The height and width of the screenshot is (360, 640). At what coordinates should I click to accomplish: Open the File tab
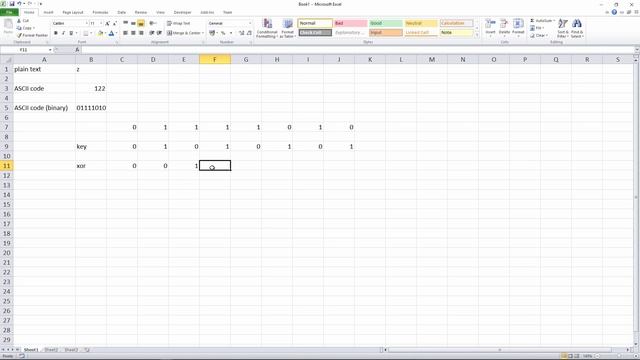pyautogui.click(x=9, y=12)
